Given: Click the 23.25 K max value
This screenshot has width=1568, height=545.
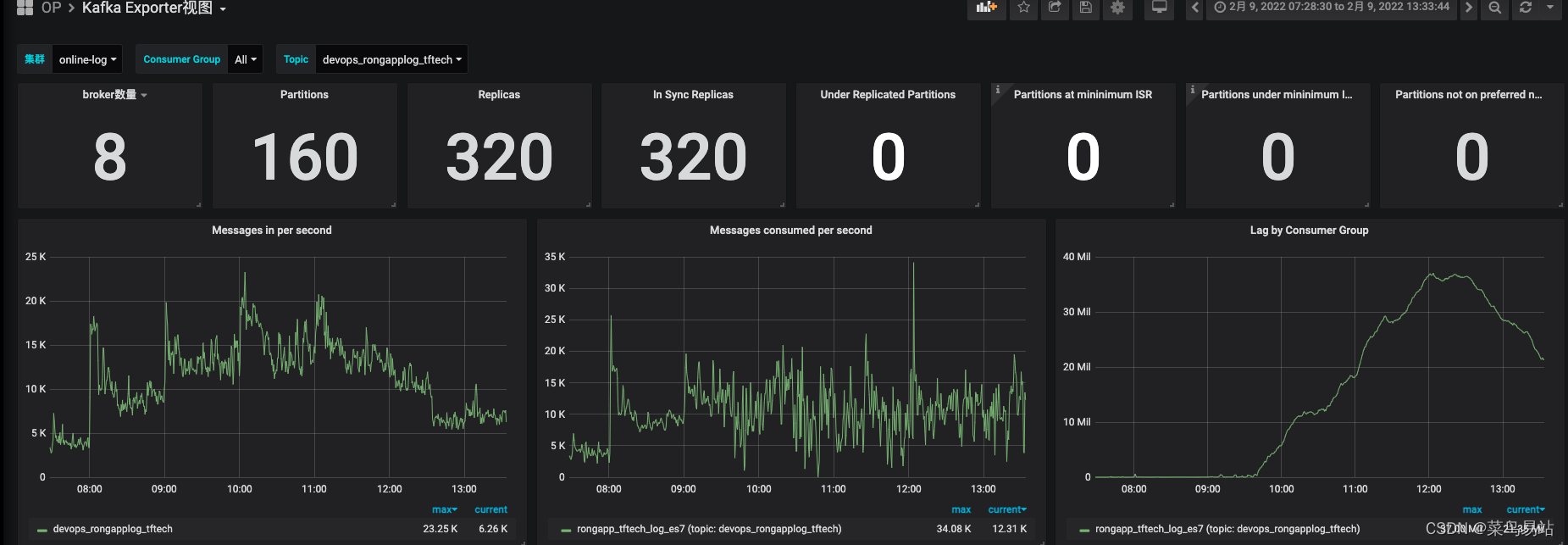Looking at the screenshot, I should [440, 529].
